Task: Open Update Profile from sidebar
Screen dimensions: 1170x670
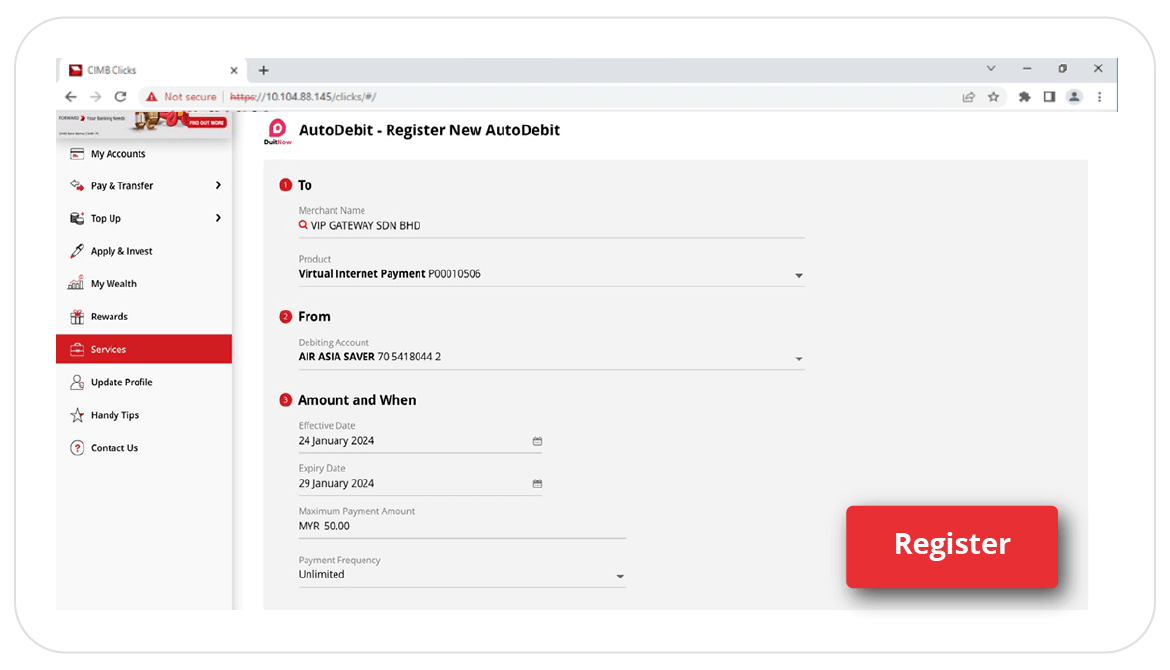Action: [x=121, y=382]
